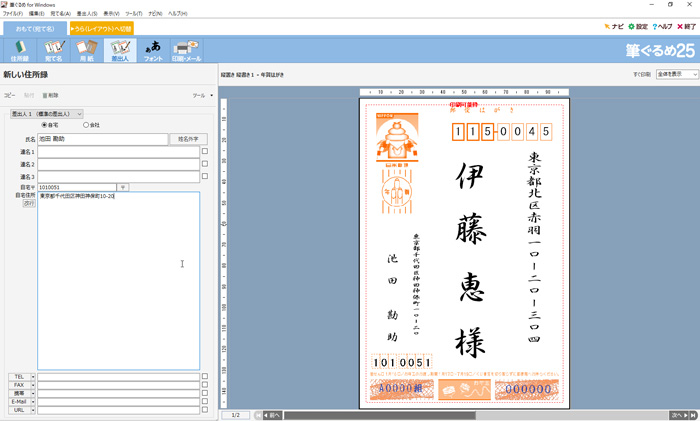Screen dimensions: 700x421
Task: Select the 自宅 radio button
Action: 44,125
